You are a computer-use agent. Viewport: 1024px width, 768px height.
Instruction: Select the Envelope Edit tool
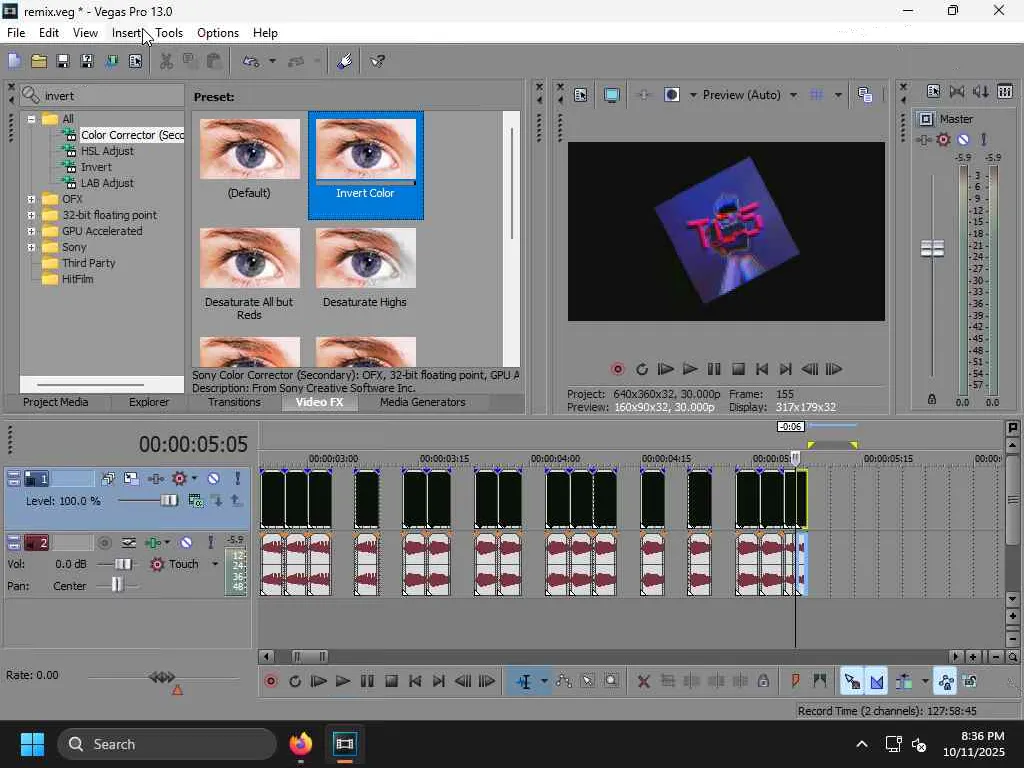tap(564, 682)
